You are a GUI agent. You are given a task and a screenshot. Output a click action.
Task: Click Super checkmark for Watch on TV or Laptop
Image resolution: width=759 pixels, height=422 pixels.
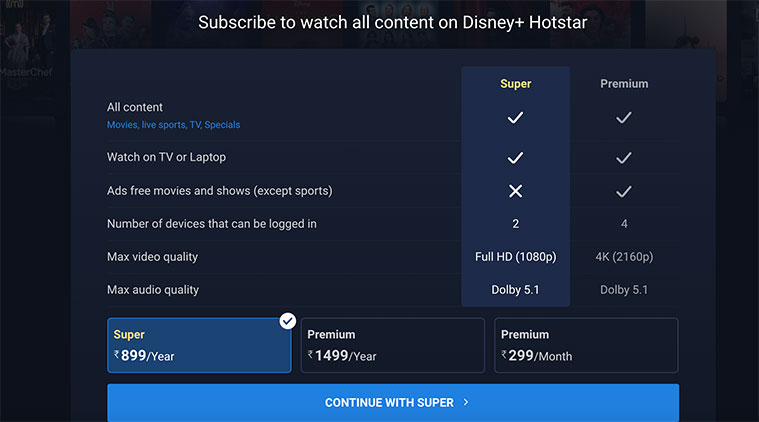tap(515, 158)
